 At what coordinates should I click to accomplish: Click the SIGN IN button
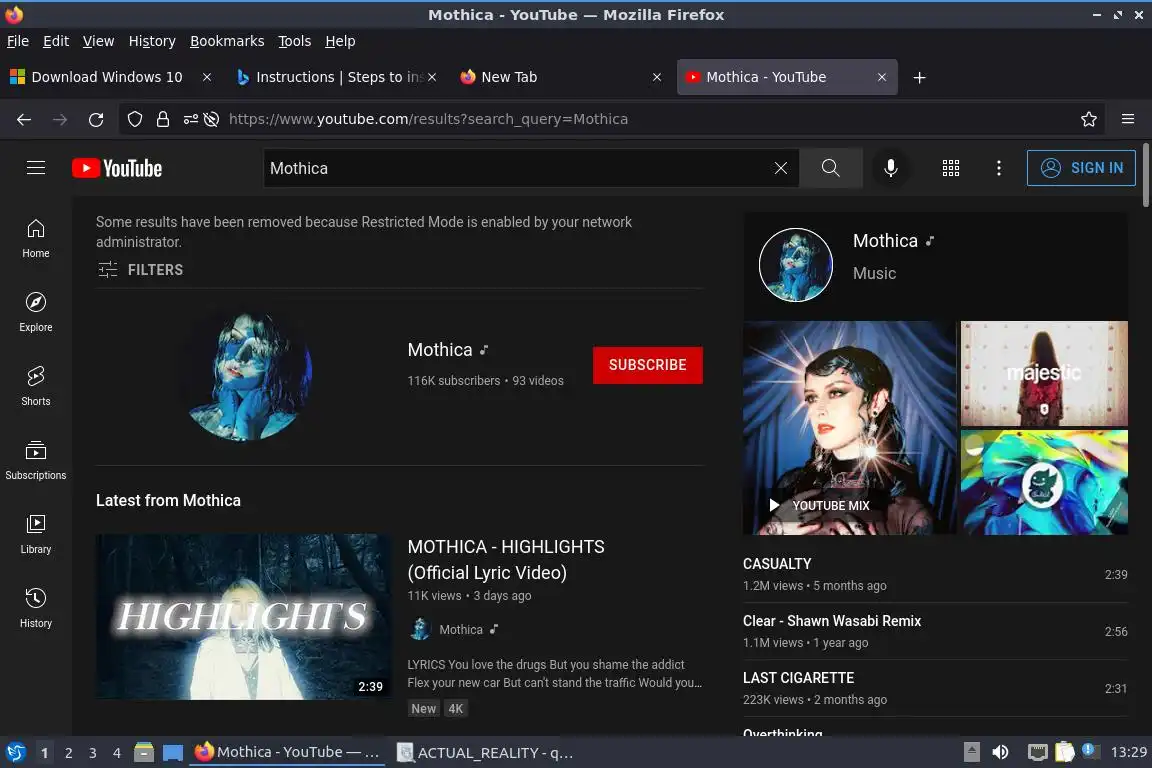pos(1081,168)
